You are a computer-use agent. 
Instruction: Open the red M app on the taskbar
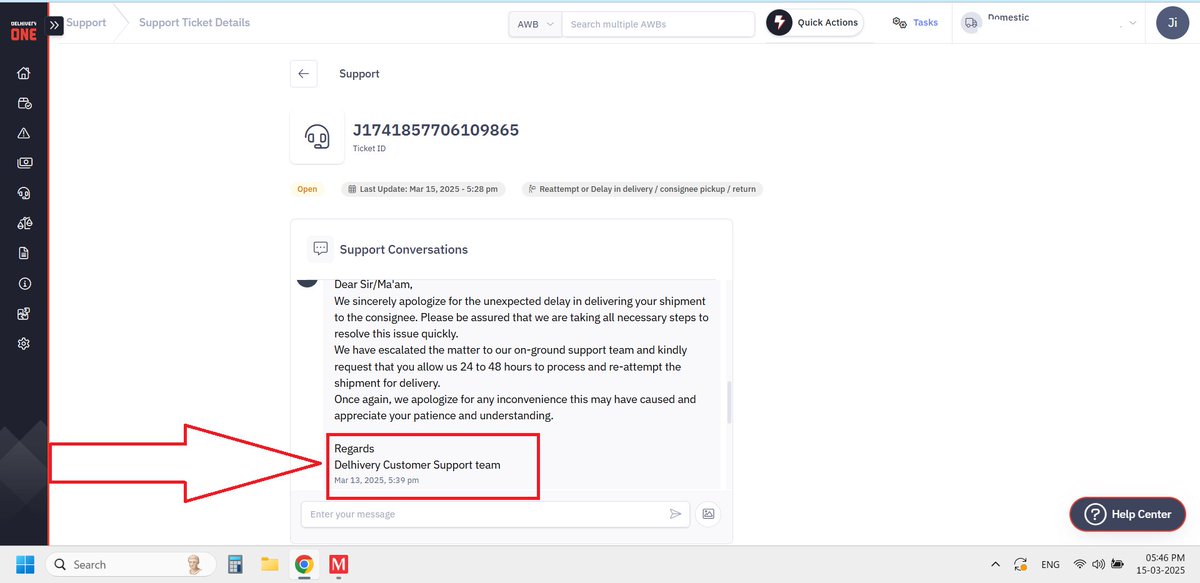pos(338,565)
